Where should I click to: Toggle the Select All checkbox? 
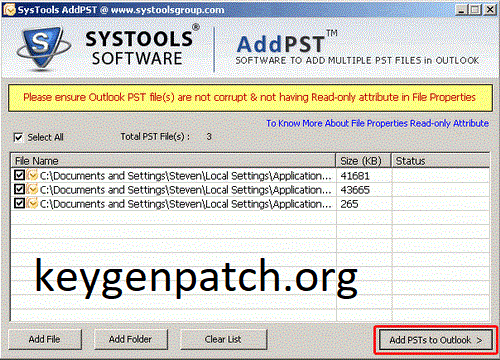tap(18, 137)
